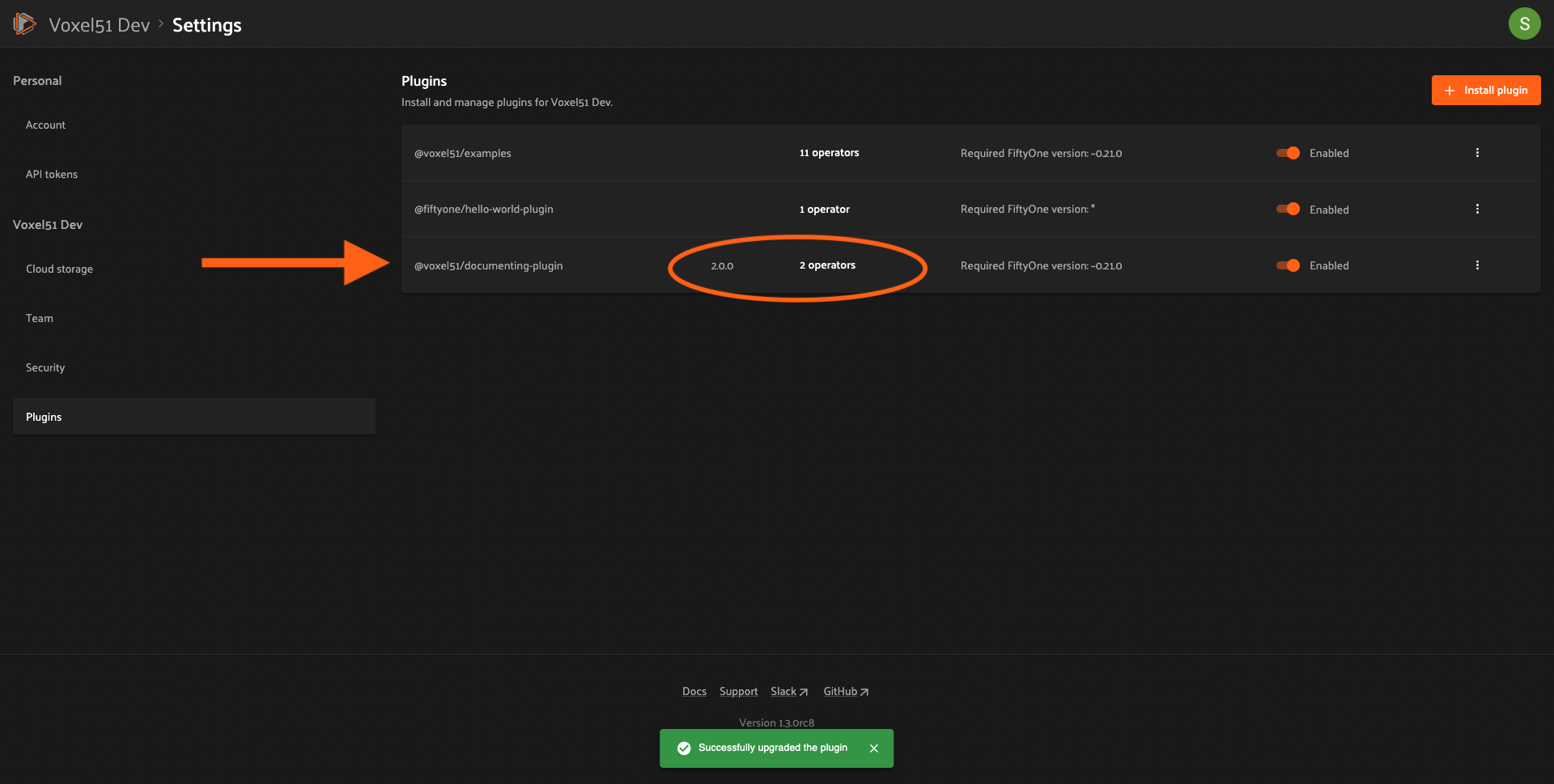
Task: Click the Plugins page heading
Action: [424, 81]
